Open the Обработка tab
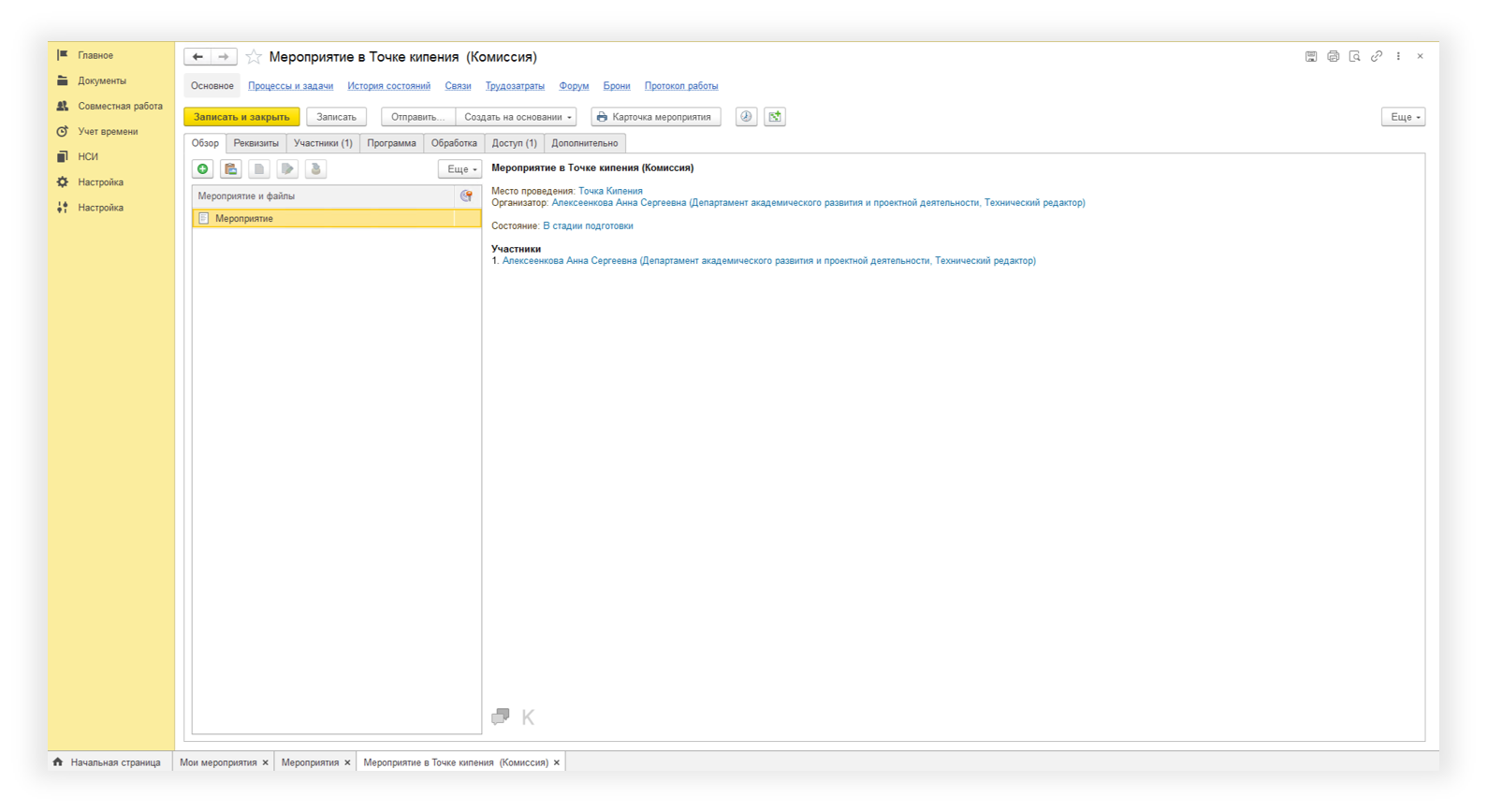 coord(454,143)
